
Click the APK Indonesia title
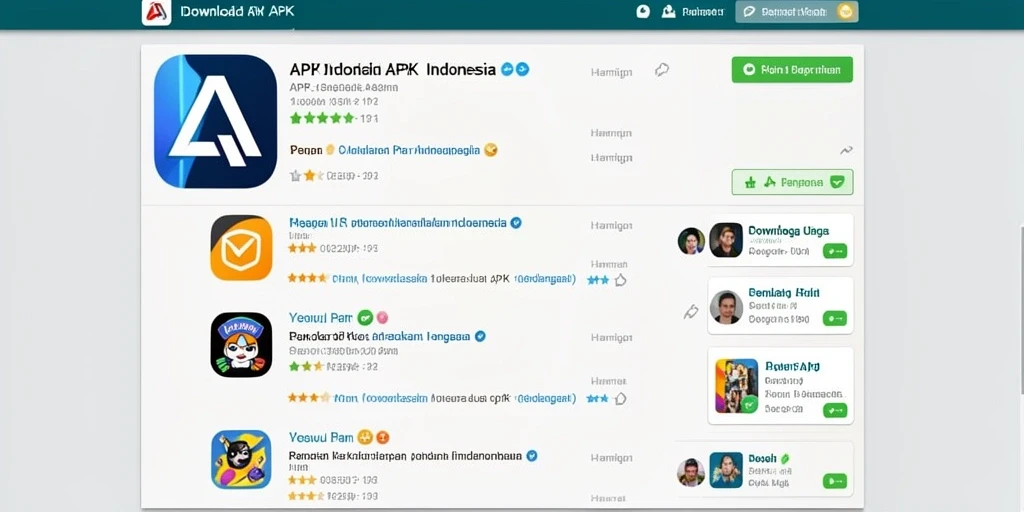pos(392,69)
